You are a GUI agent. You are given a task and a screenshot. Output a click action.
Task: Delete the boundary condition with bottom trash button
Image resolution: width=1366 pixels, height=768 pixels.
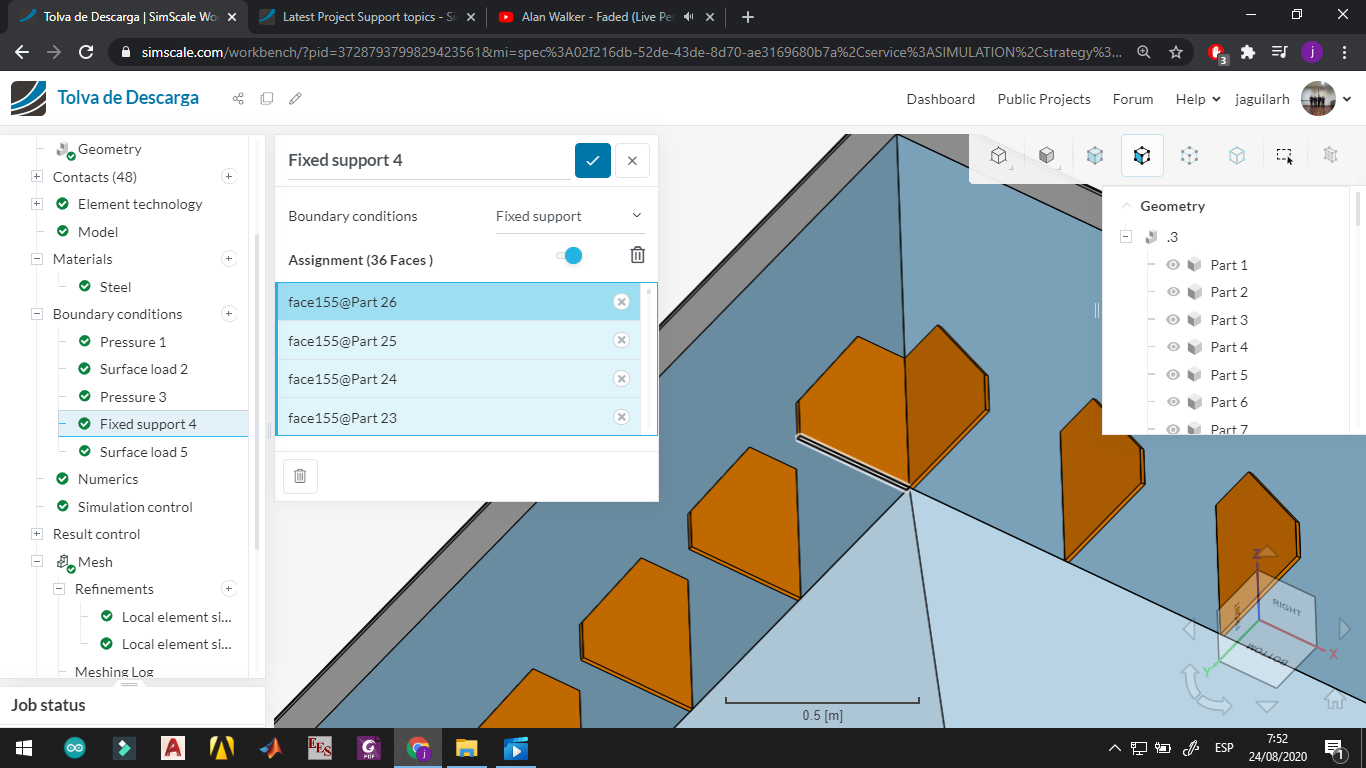tap(300, 477)
